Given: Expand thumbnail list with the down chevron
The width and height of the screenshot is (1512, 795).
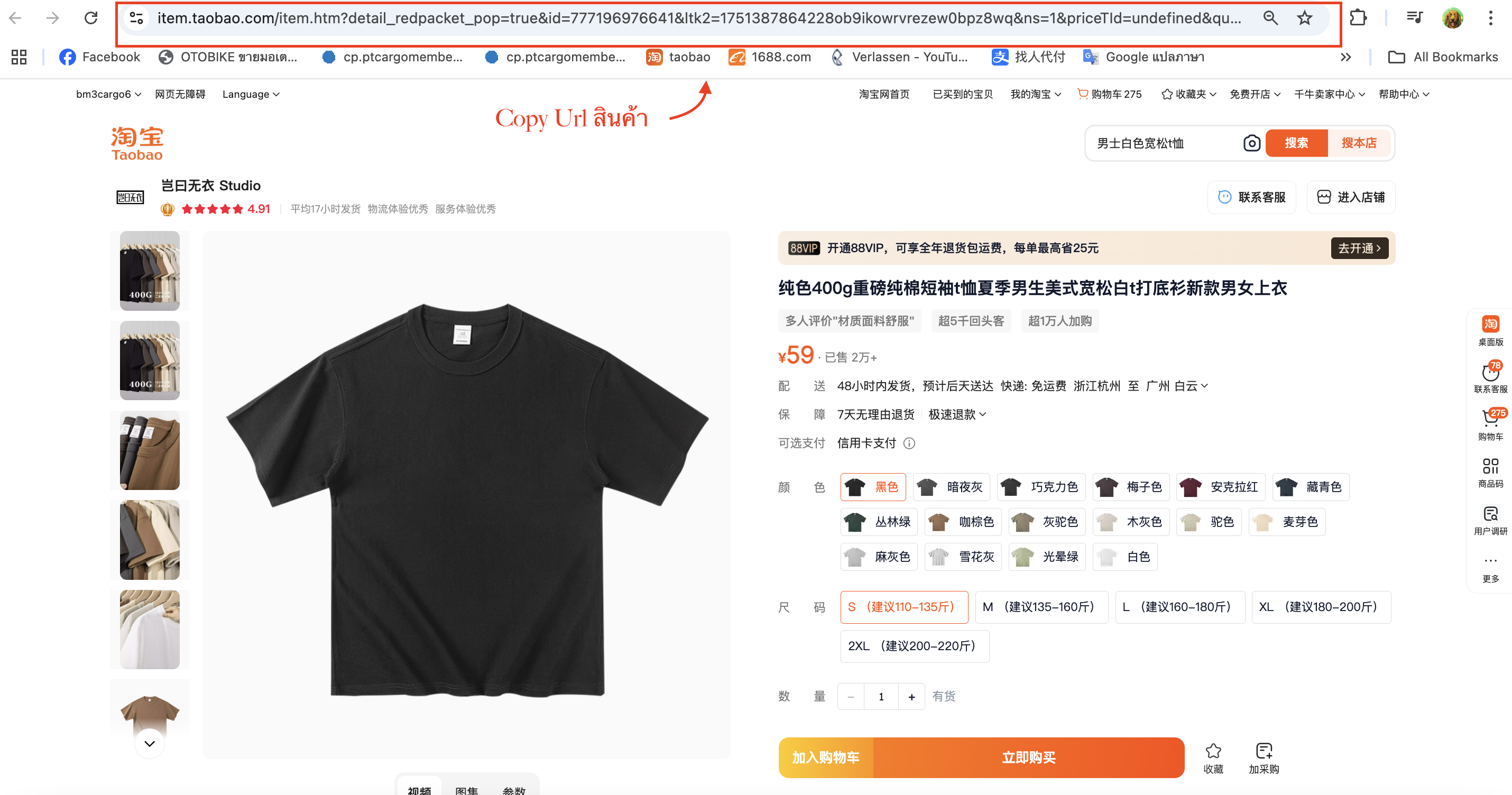Looking at the screenshot, I should 150,743.
